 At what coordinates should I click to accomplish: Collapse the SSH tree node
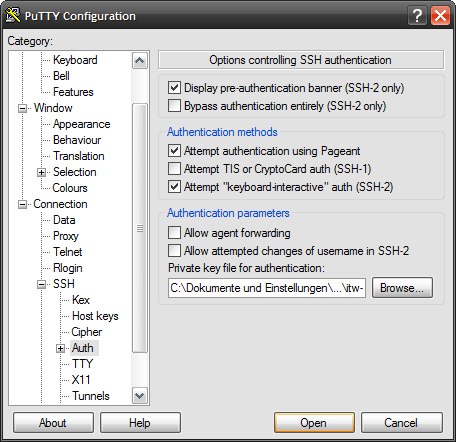(41, 284)
